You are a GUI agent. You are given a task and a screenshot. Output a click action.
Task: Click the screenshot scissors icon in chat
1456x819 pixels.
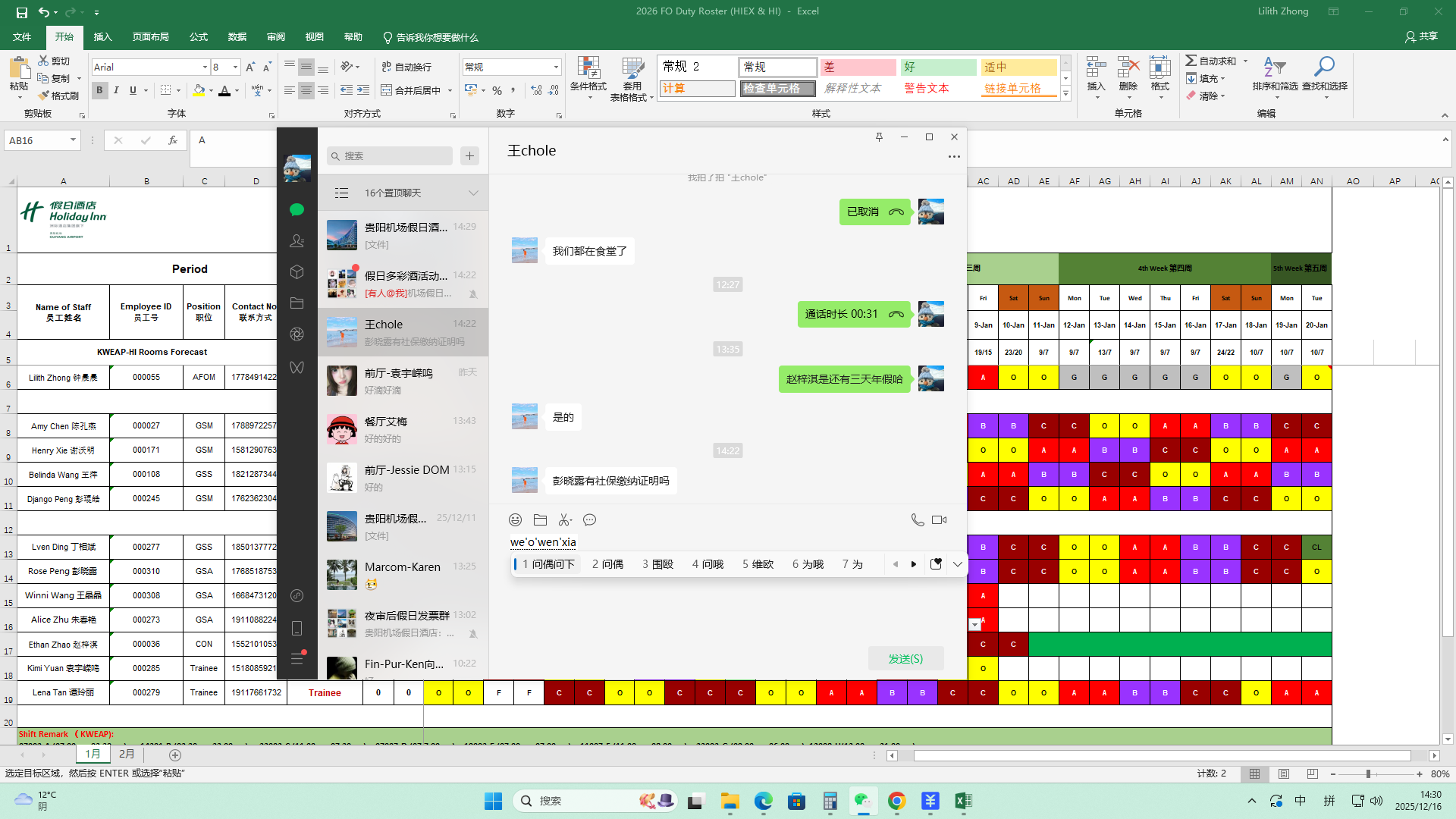click(x=565, y=520)
